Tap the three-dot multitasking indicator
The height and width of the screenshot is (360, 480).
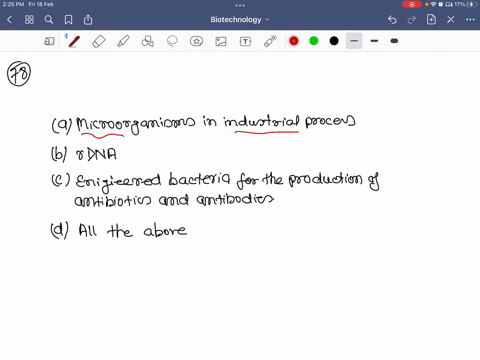coord(240,5)
